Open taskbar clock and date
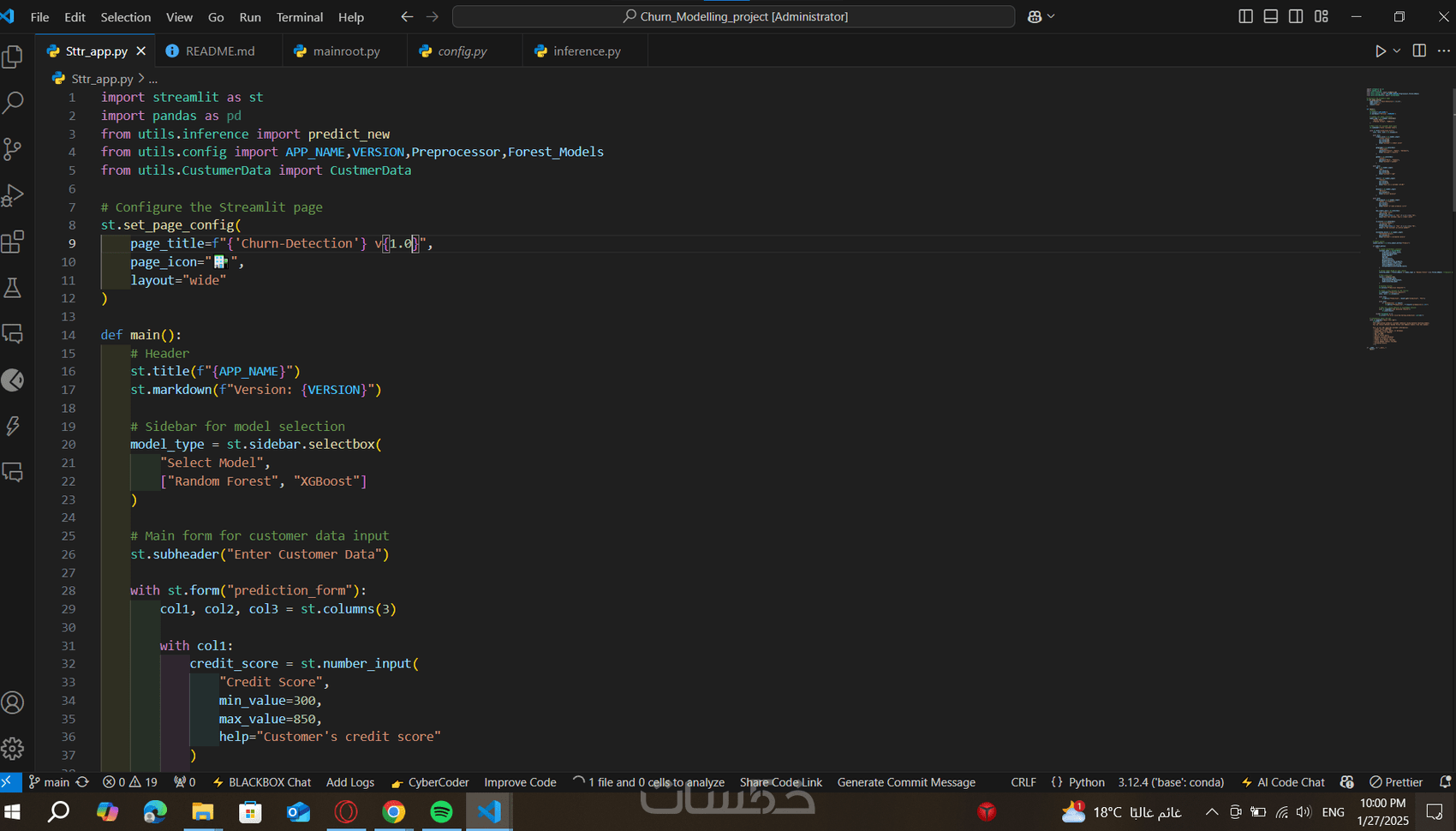 pos(1382,811)
